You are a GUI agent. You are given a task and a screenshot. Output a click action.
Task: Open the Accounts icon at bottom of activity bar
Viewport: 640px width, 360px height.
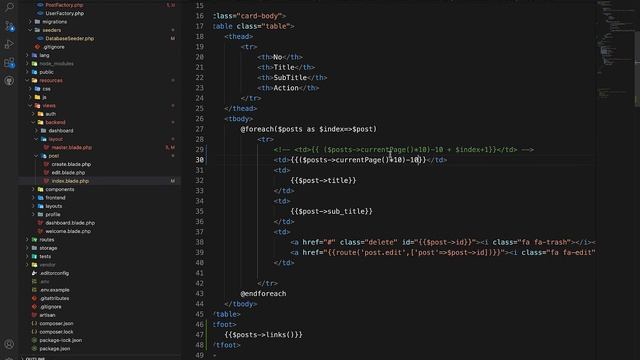click(9, 344)
